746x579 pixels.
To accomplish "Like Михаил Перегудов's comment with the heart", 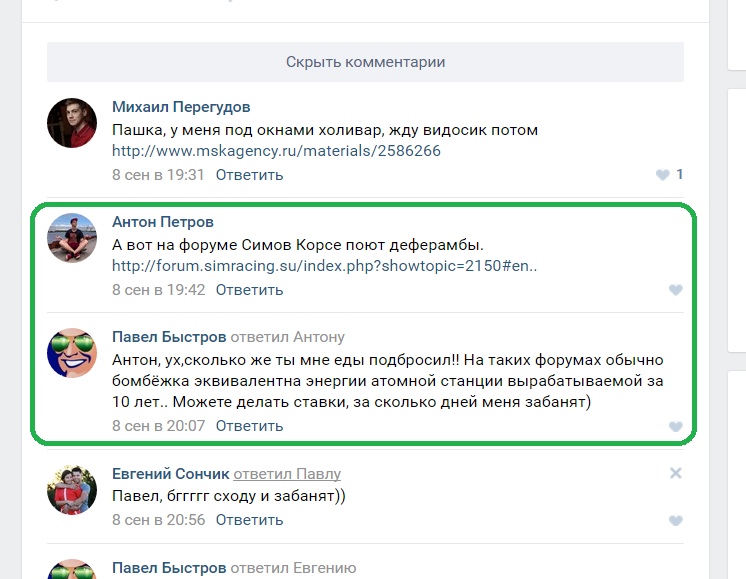I will tap(662, 175).
